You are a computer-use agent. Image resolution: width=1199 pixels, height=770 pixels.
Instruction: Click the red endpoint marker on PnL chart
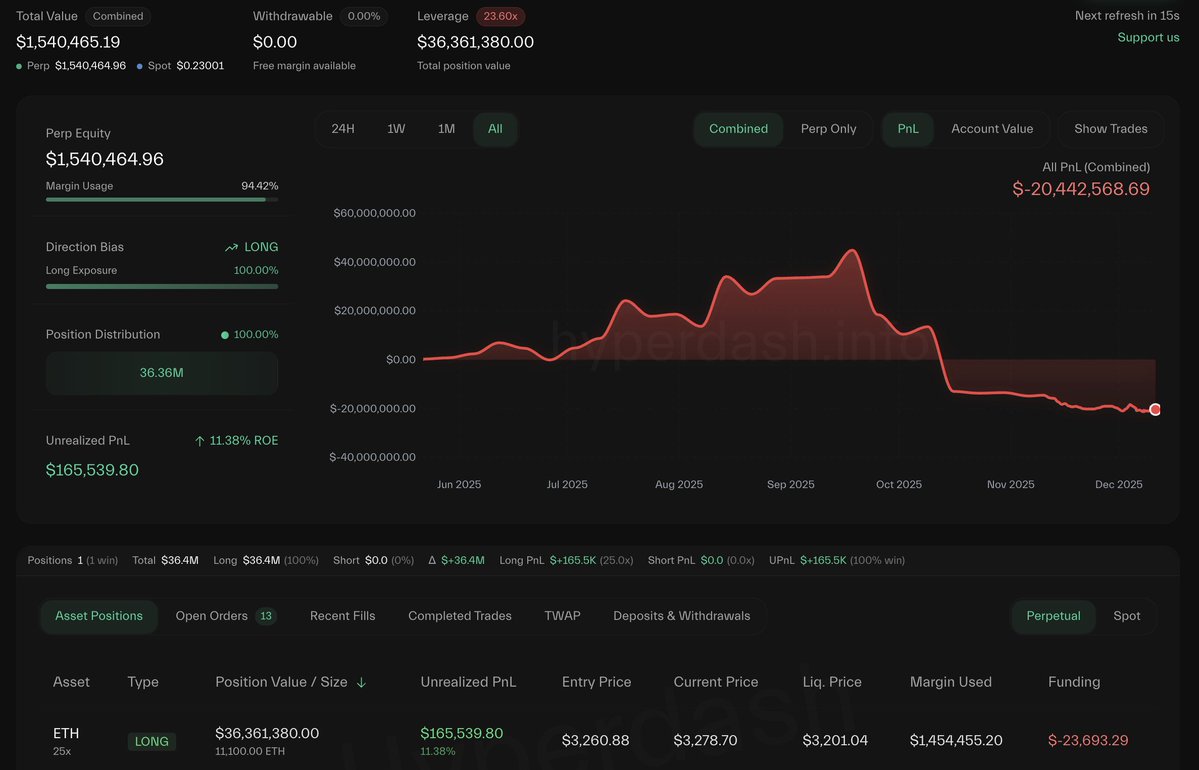click(x=1155, y=409)
